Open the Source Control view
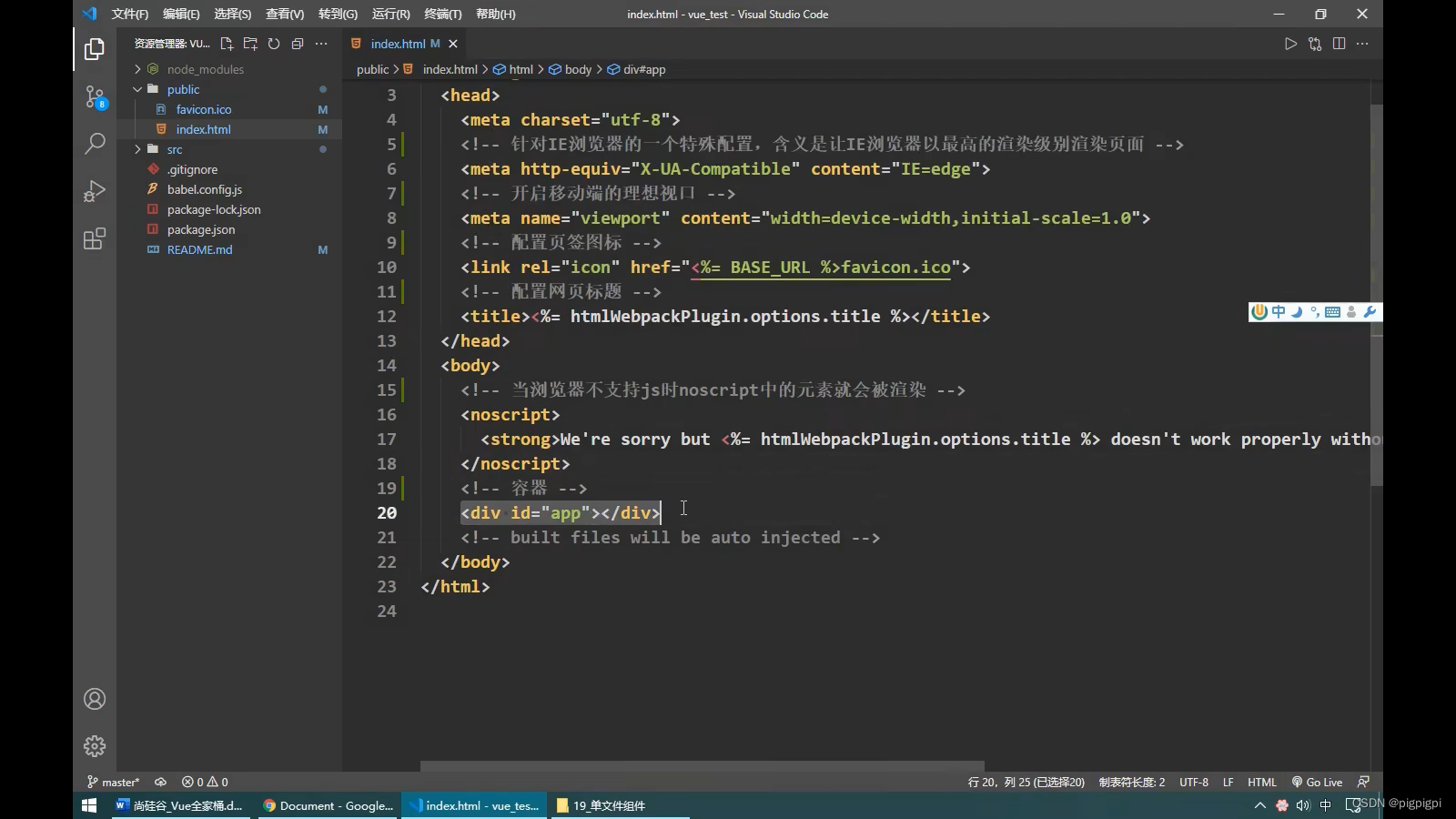The height and width of the screenshot is (819, 1456). [95, 96]
